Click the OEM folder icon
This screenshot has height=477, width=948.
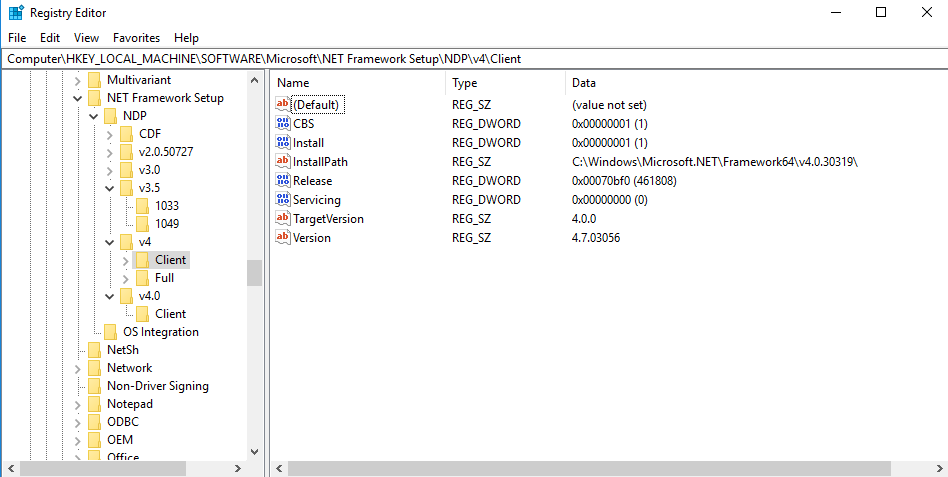coord(94,440)
